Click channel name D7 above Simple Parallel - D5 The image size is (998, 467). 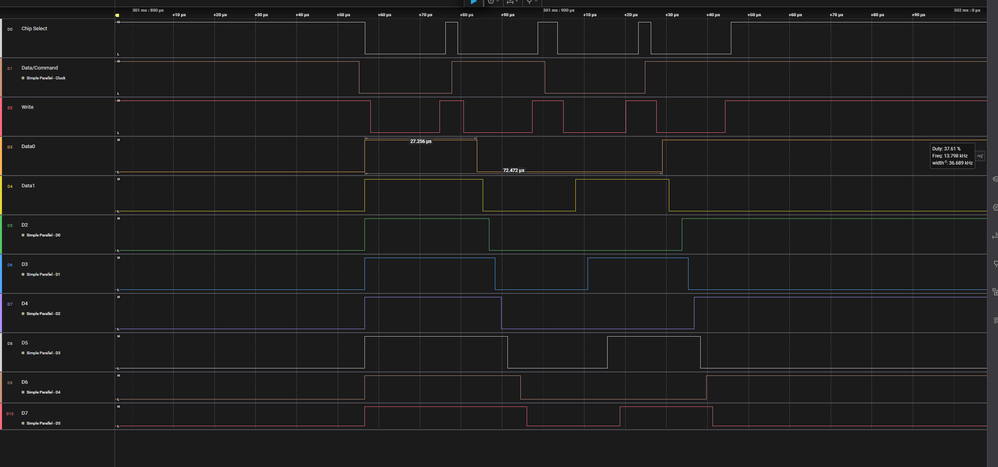pos(24,413)
